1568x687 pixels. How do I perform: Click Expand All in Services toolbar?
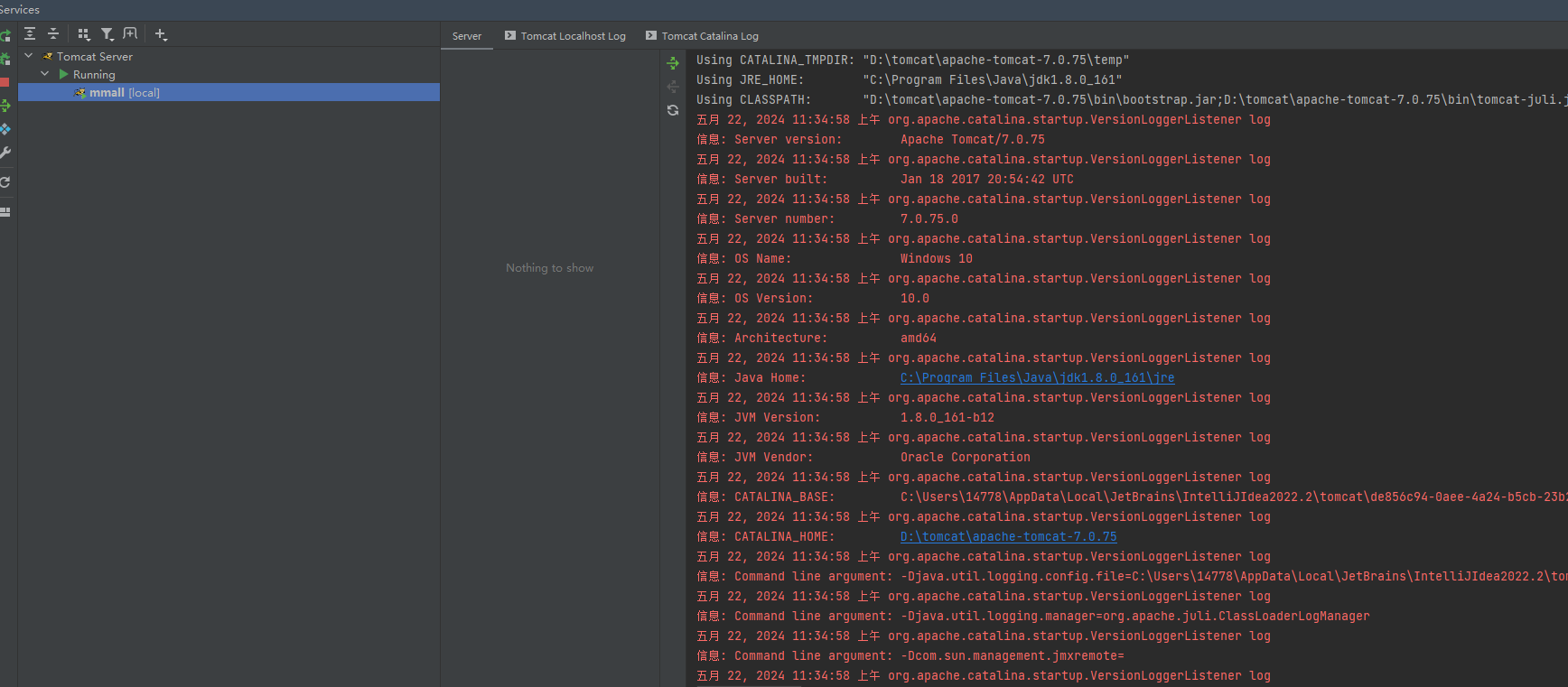30,34
